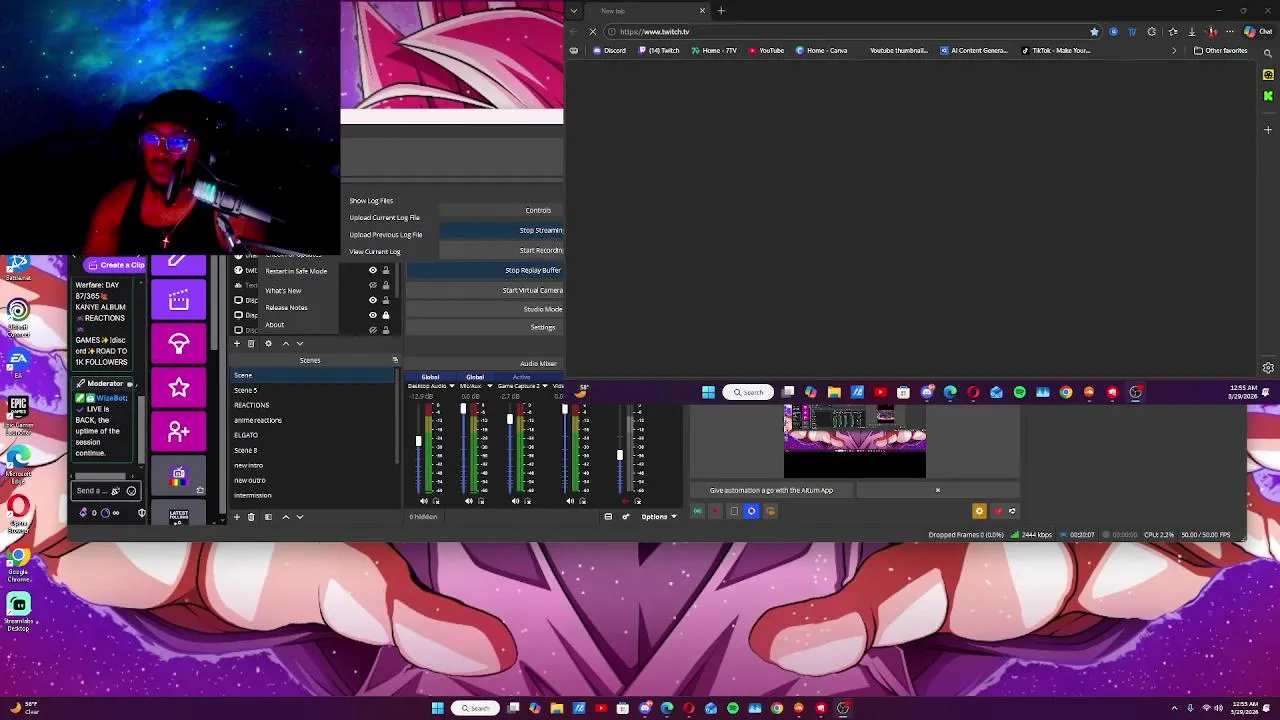The image size is (1280, 720).
Task: Click the favorite star in the browser address bar
Action: click(x=1094, y=31)
